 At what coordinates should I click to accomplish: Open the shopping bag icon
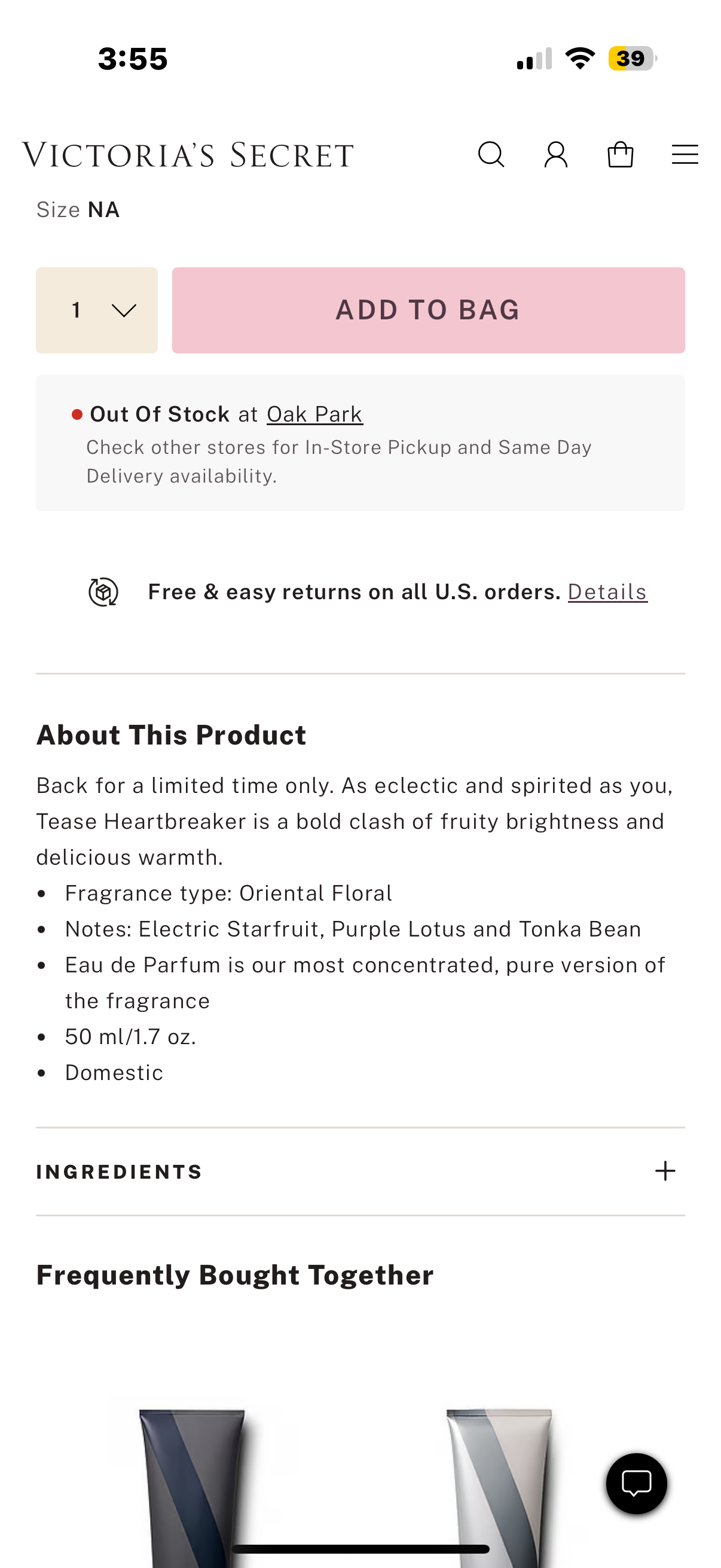pyautogui.click(x=620, y=155)
